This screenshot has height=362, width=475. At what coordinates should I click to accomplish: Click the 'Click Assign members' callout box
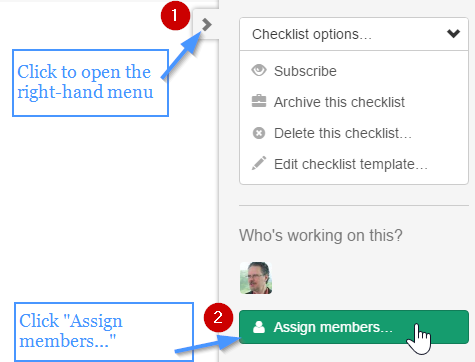pos(104,331)
